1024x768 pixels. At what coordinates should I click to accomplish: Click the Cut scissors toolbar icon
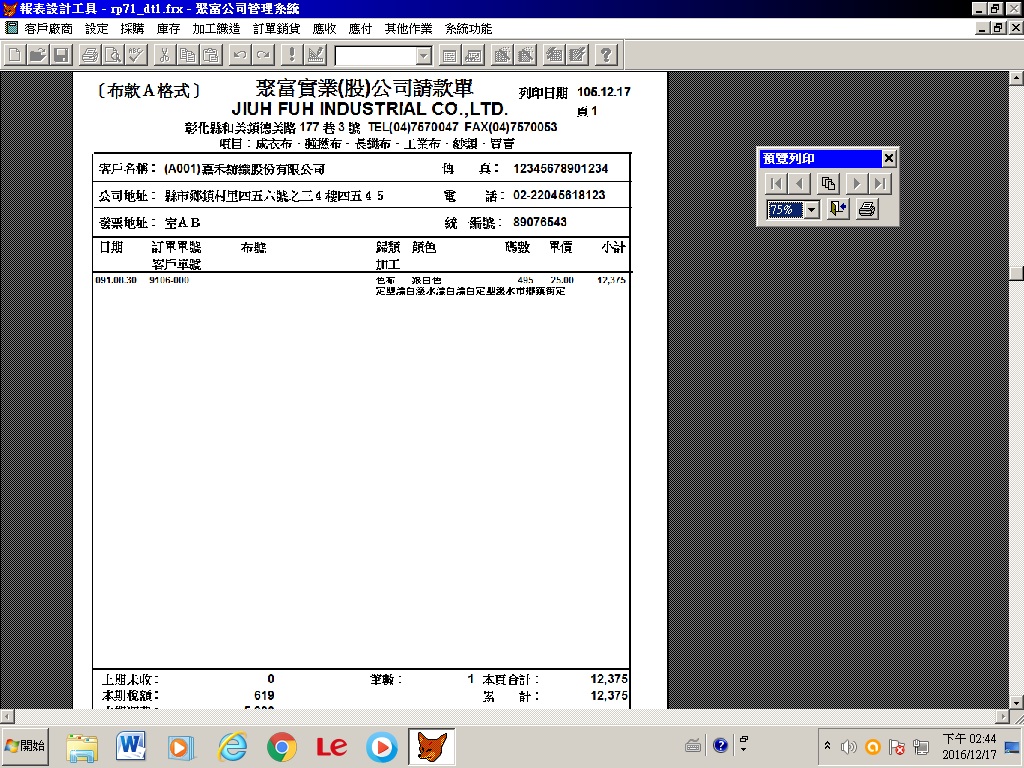[x=164, y=55]
